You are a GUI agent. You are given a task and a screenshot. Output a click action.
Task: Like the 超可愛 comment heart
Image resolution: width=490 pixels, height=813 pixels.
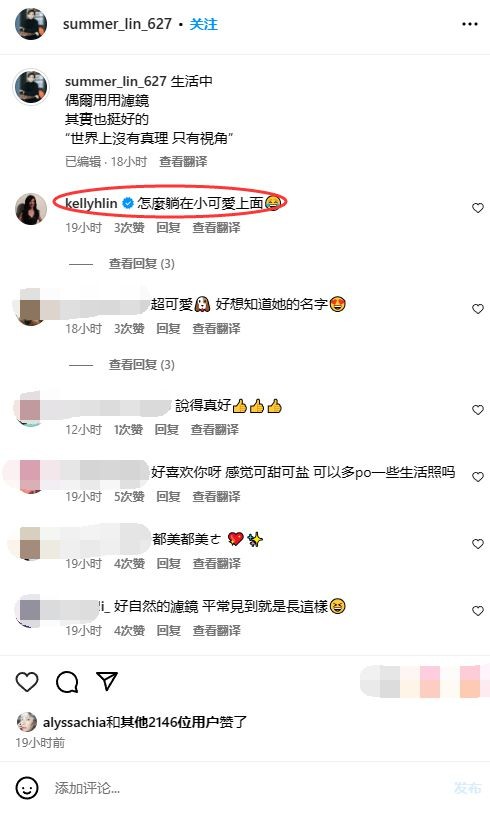[478, 309]
